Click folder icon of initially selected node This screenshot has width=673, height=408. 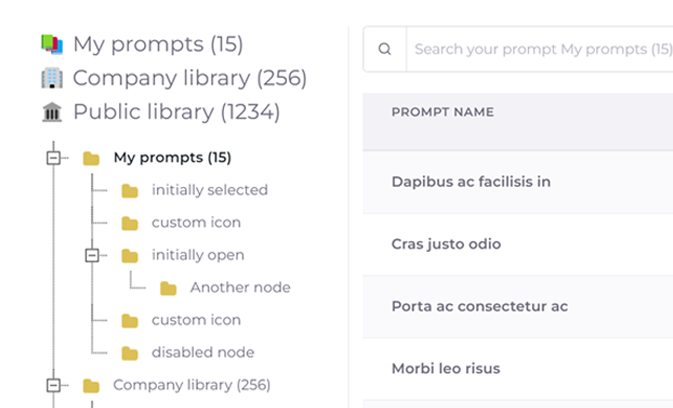pos(130,190)
